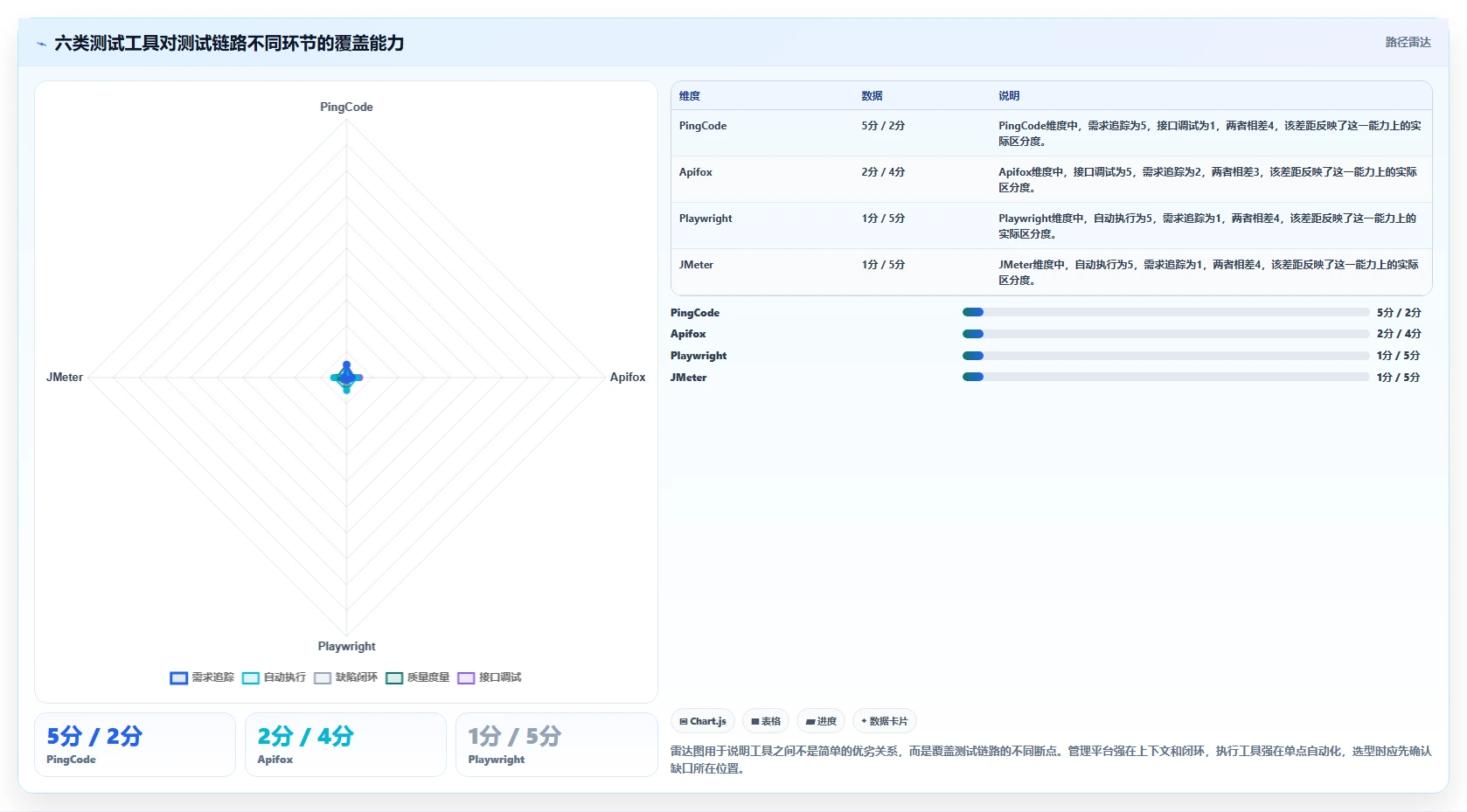Open the PingCode 5分 / 2分 data card
1467x812 pixels.
(135, 745)
